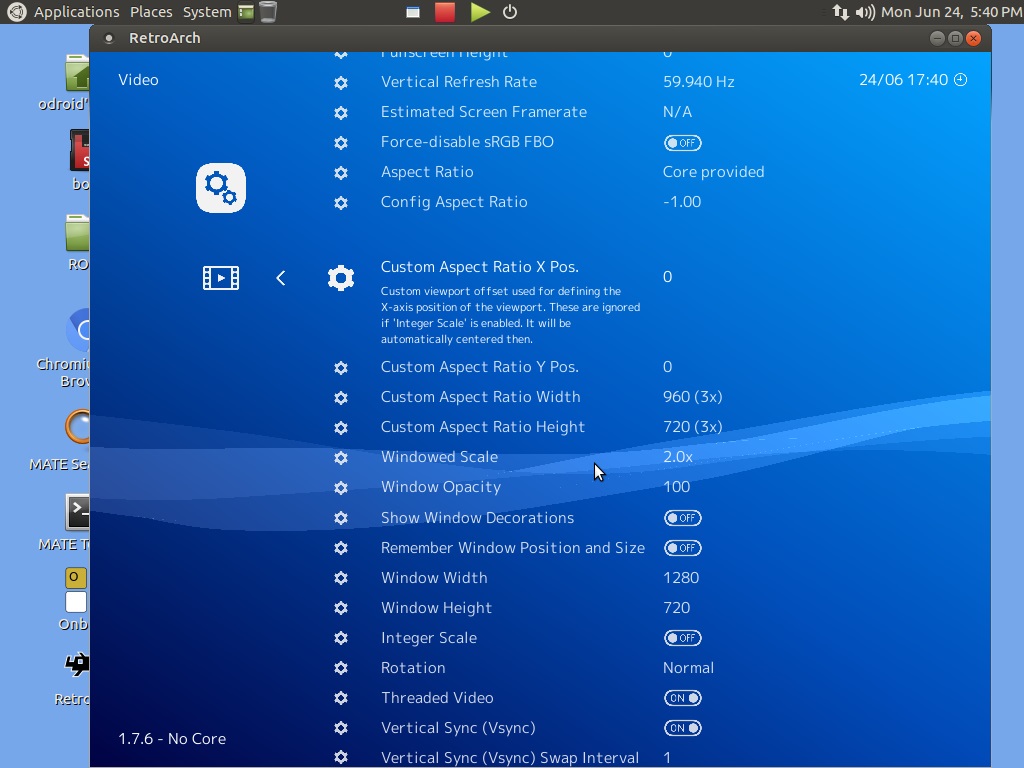Go back using the left chevron arrow
Screen dimensions: 1024x768
[x=281, y=278]
